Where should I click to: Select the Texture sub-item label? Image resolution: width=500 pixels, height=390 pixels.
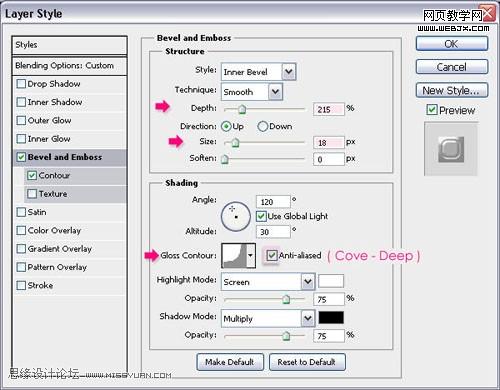coord(53,194)
